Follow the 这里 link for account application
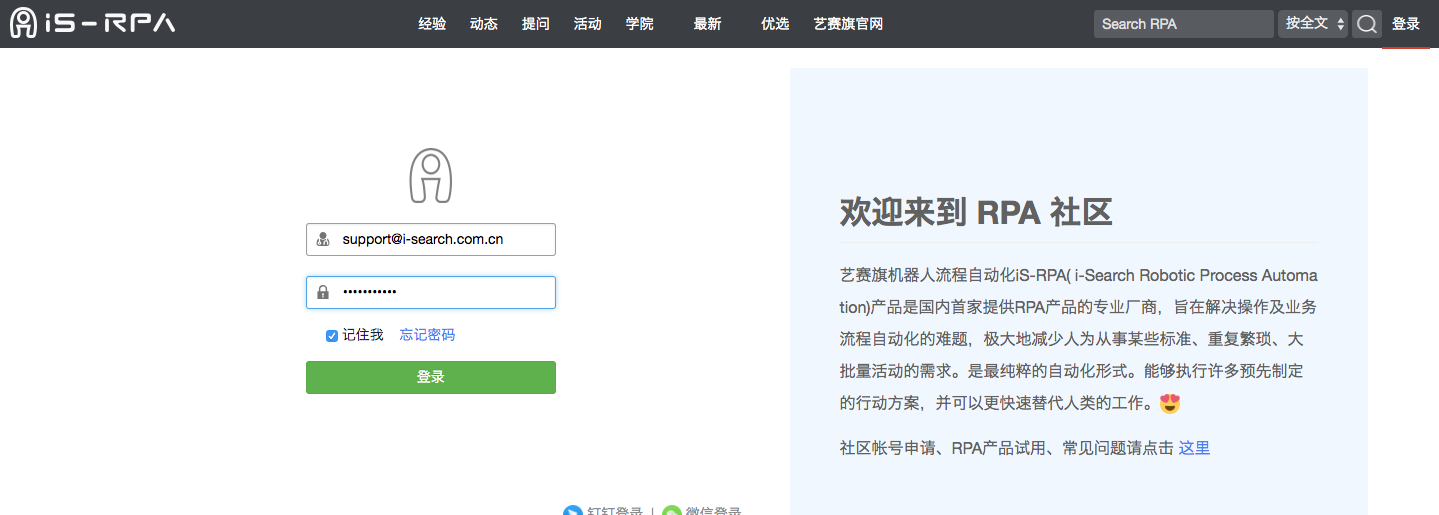The width and height of the screenshot is (1439, 515). pyautogui.click(x=1194, y=448)
